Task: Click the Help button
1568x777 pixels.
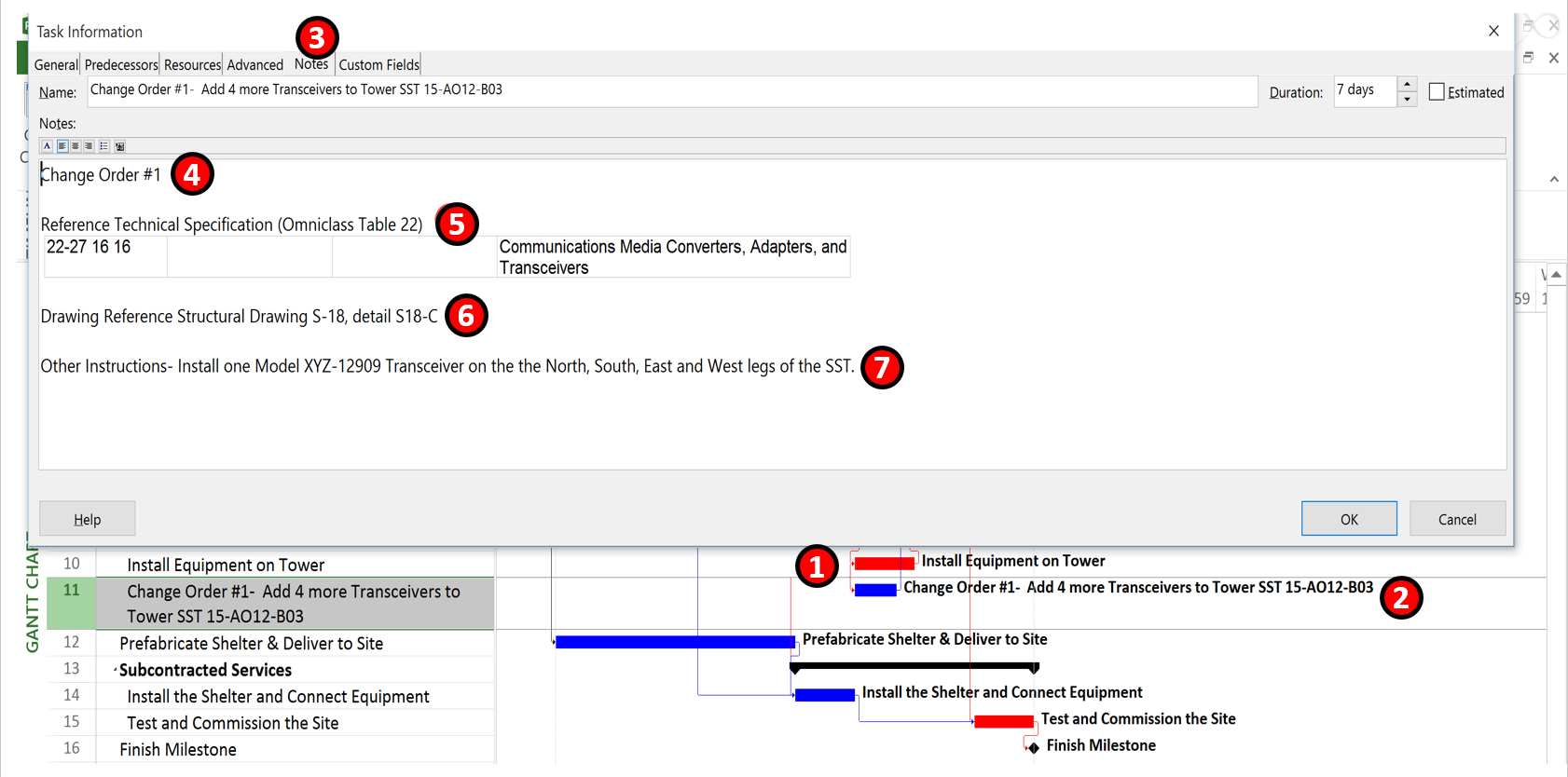Action: tap(88, 519)
